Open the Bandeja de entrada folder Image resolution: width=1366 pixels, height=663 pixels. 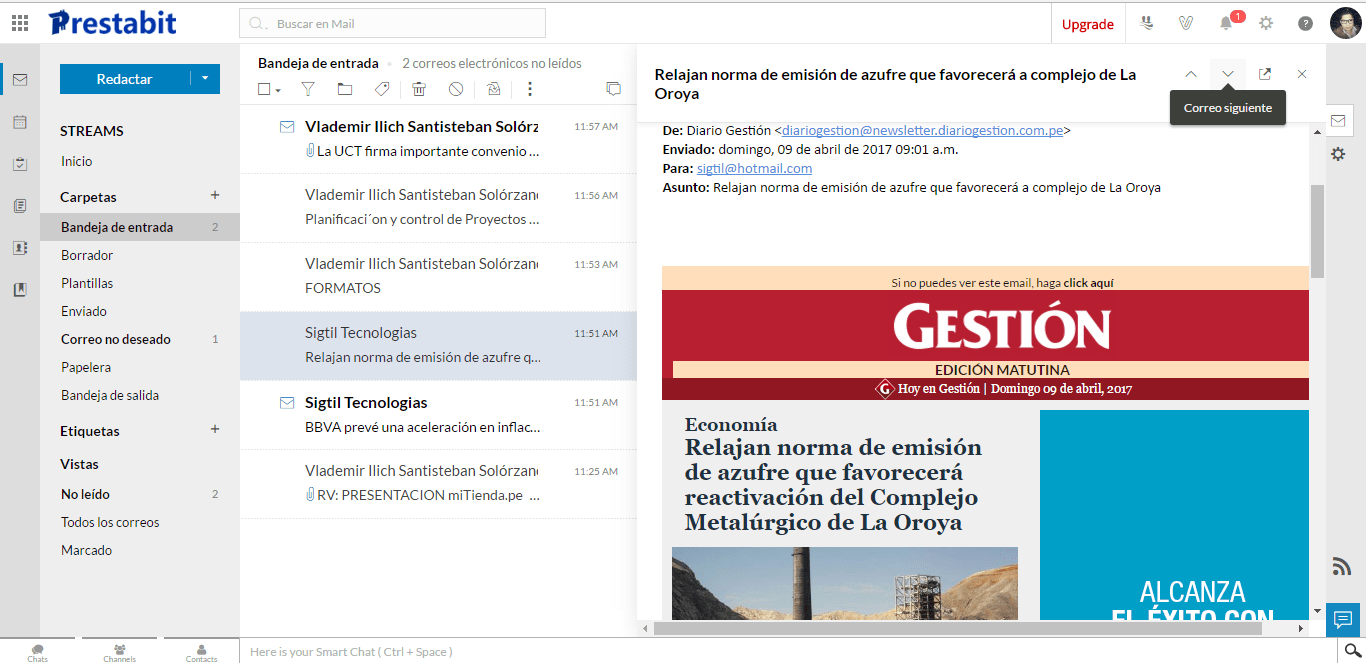click(140, 227)
